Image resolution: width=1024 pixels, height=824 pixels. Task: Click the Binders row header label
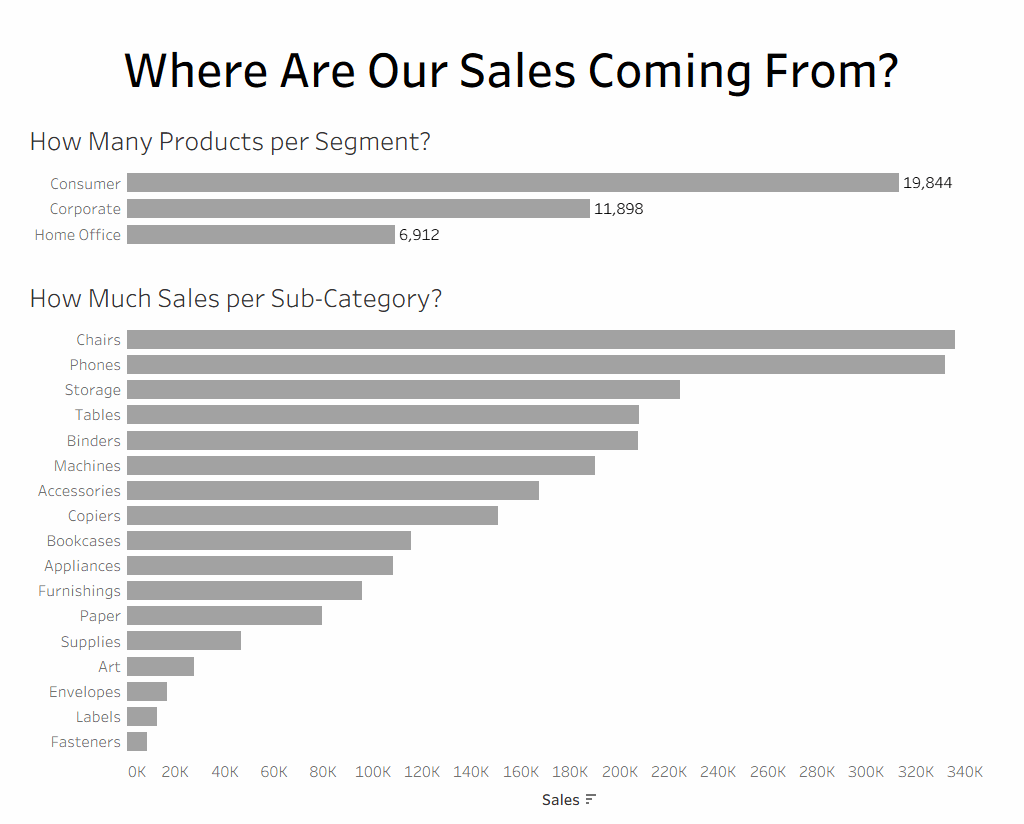[94, 441]
